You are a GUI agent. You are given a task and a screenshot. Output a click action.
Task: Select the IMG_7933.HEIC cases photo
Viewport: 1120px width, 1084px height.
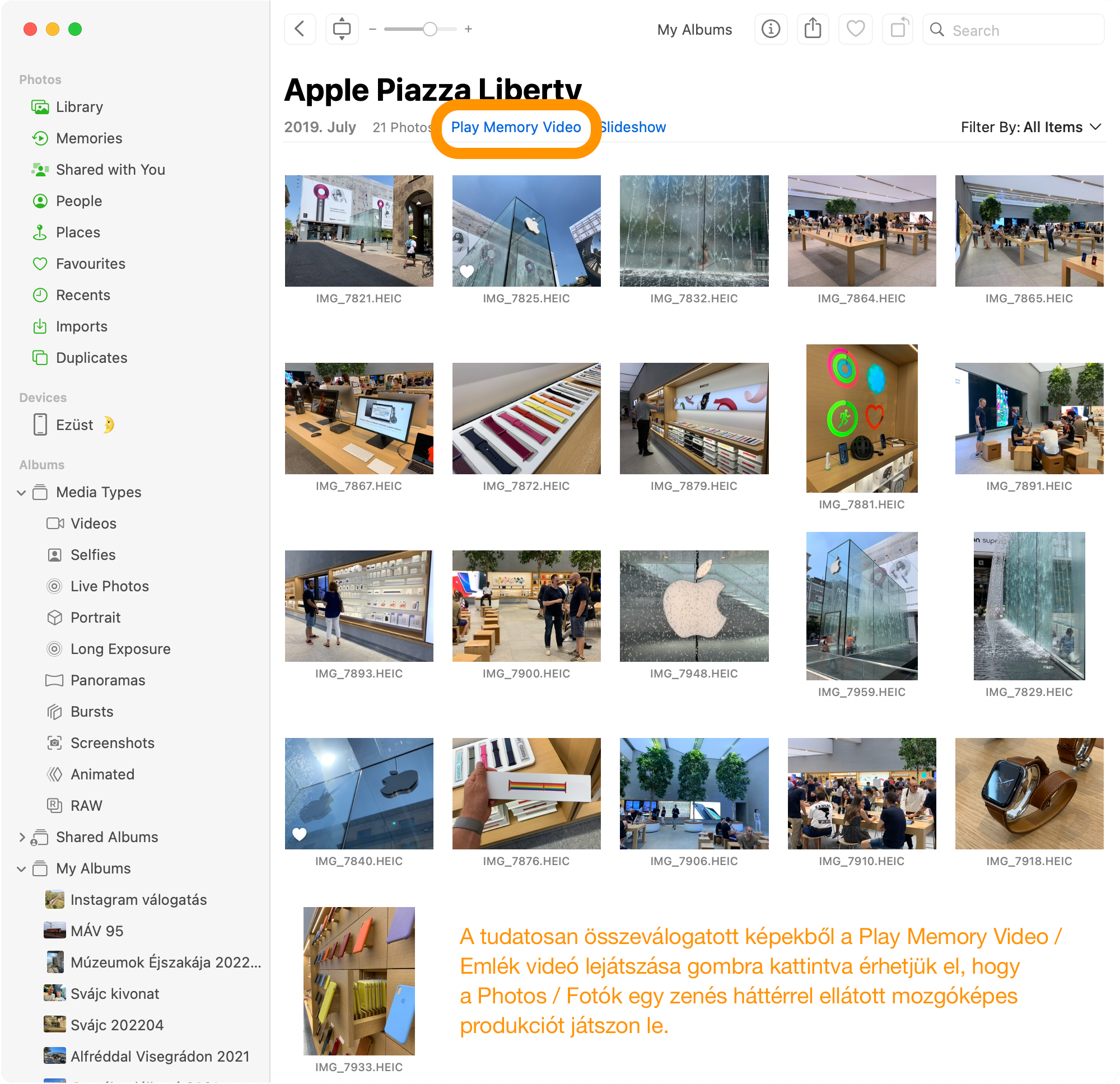[x=359, y=980]
